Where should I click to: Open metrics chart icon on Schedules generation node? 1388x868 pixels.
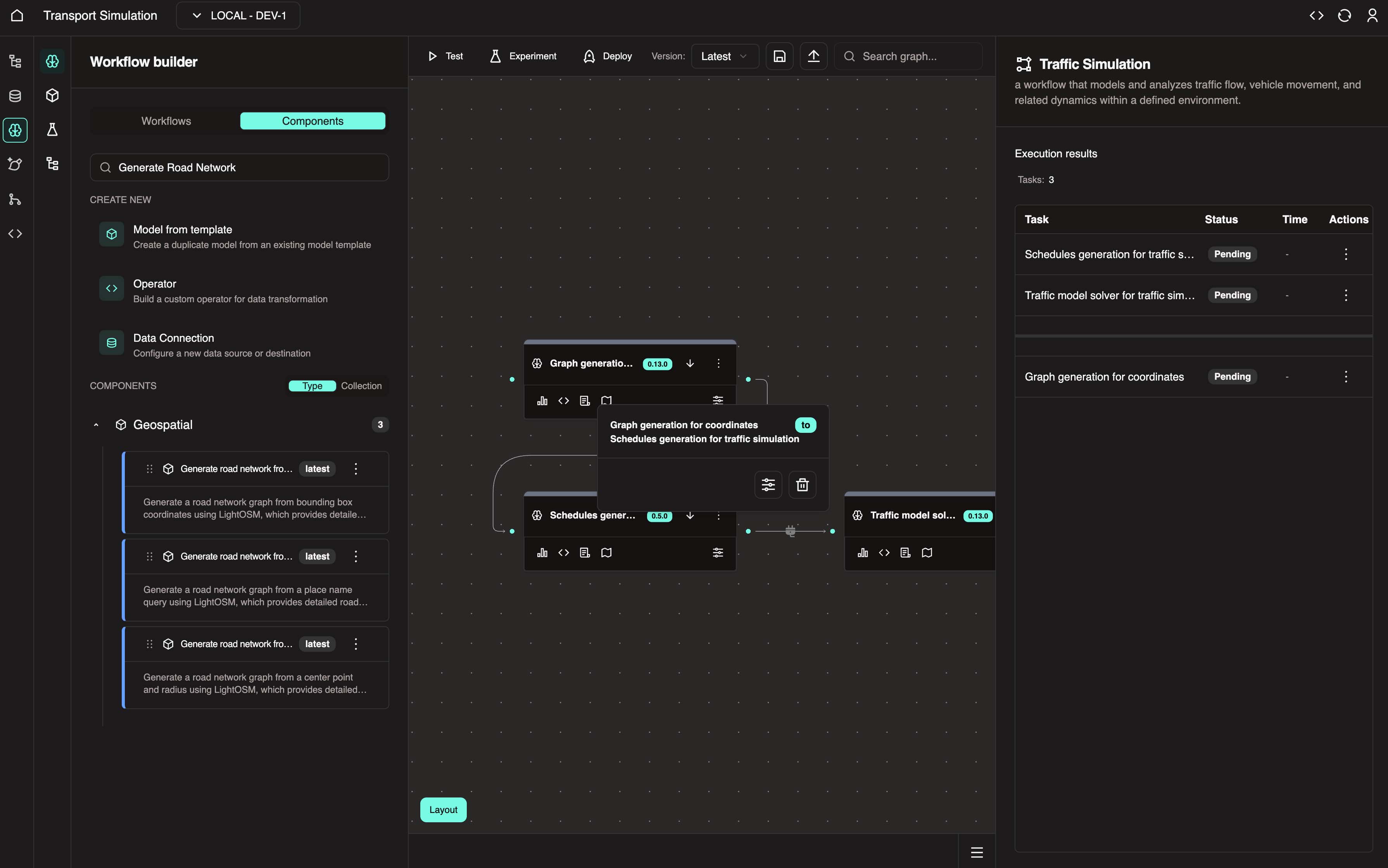click(x=542, y=552)
